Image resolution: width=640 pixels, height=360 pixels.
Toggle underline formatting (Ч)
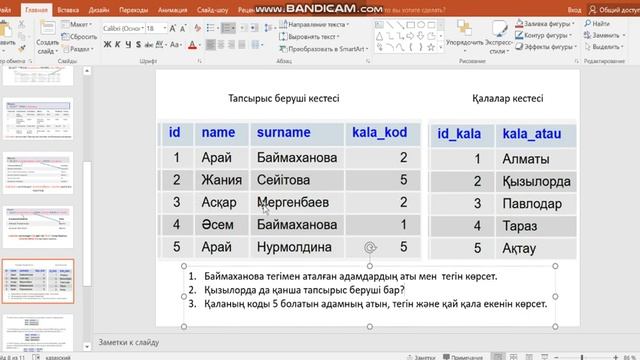128,44
